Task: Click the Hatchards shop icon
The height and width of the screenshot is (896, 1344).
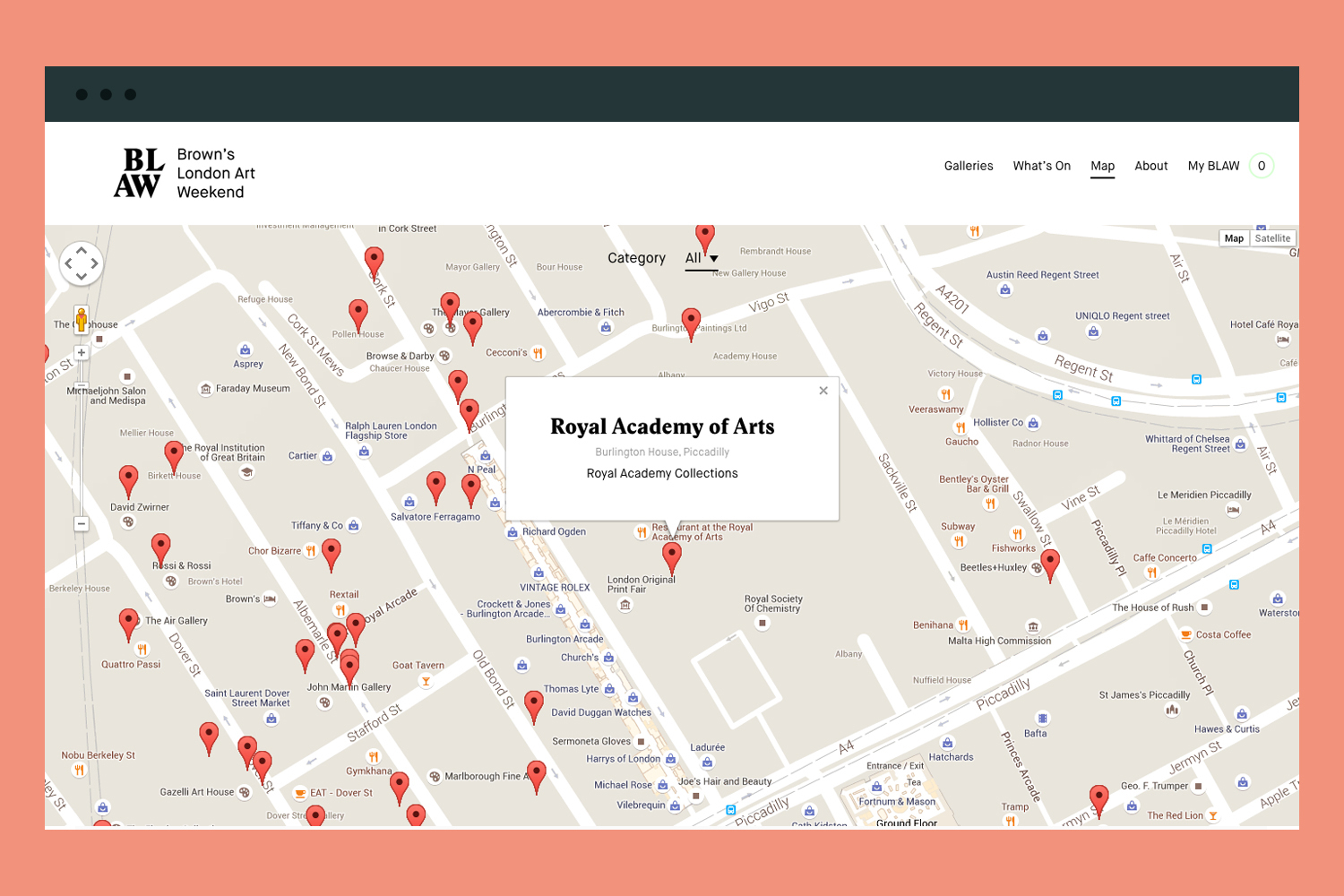Action: 948,743
